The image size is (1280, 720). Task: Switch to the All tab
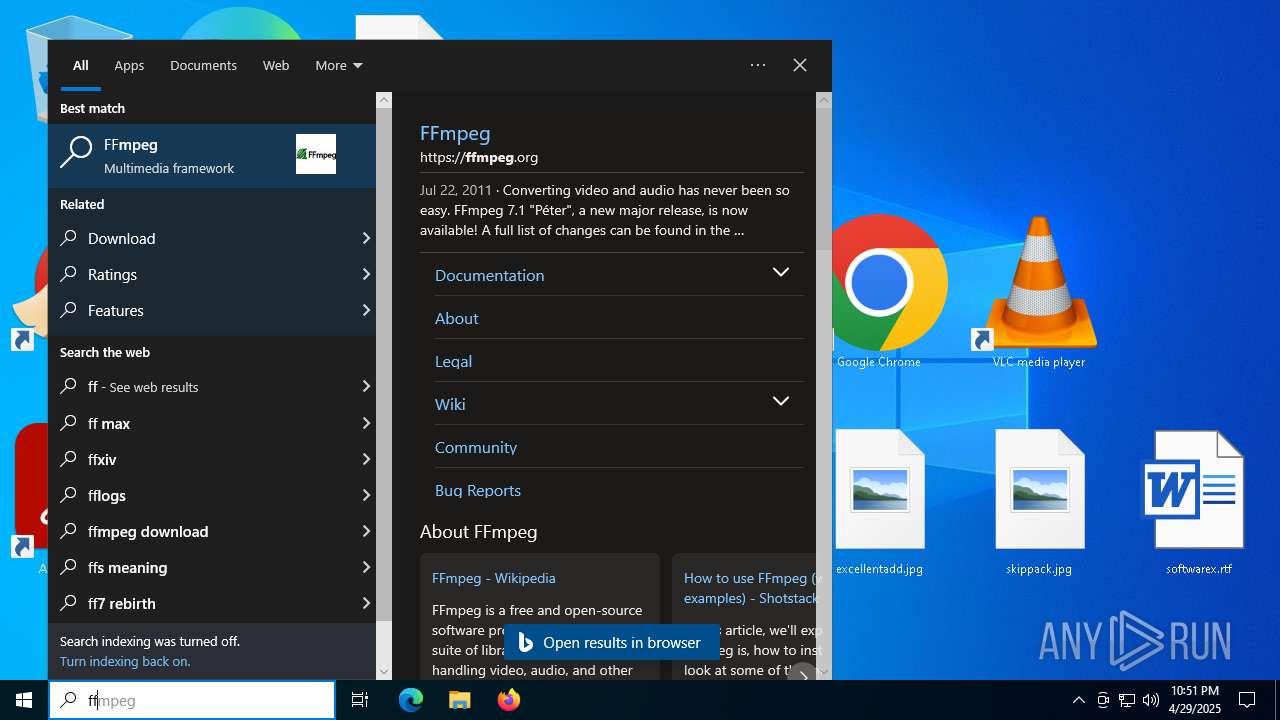pos(81,65)
